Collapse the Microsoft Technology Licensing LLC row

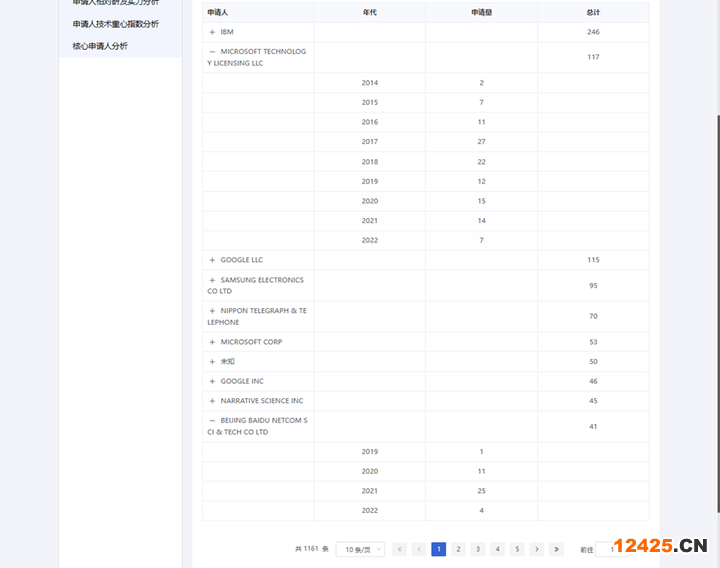(212, 51)
